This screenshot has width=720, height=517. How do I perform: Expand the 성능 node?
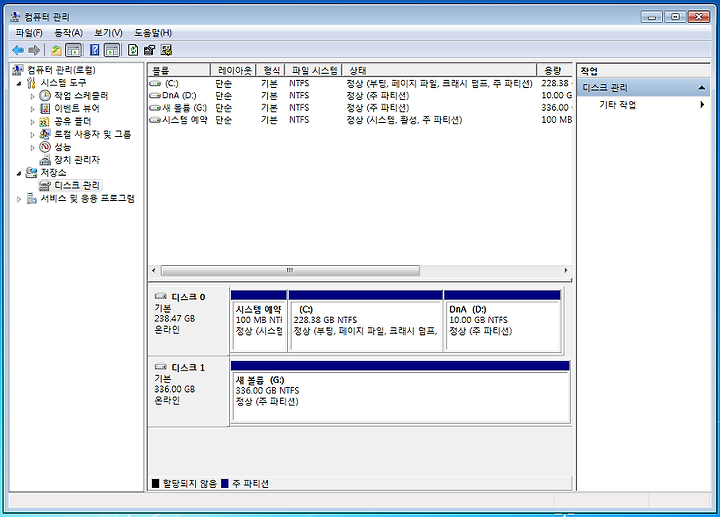[x=32, y=147]
